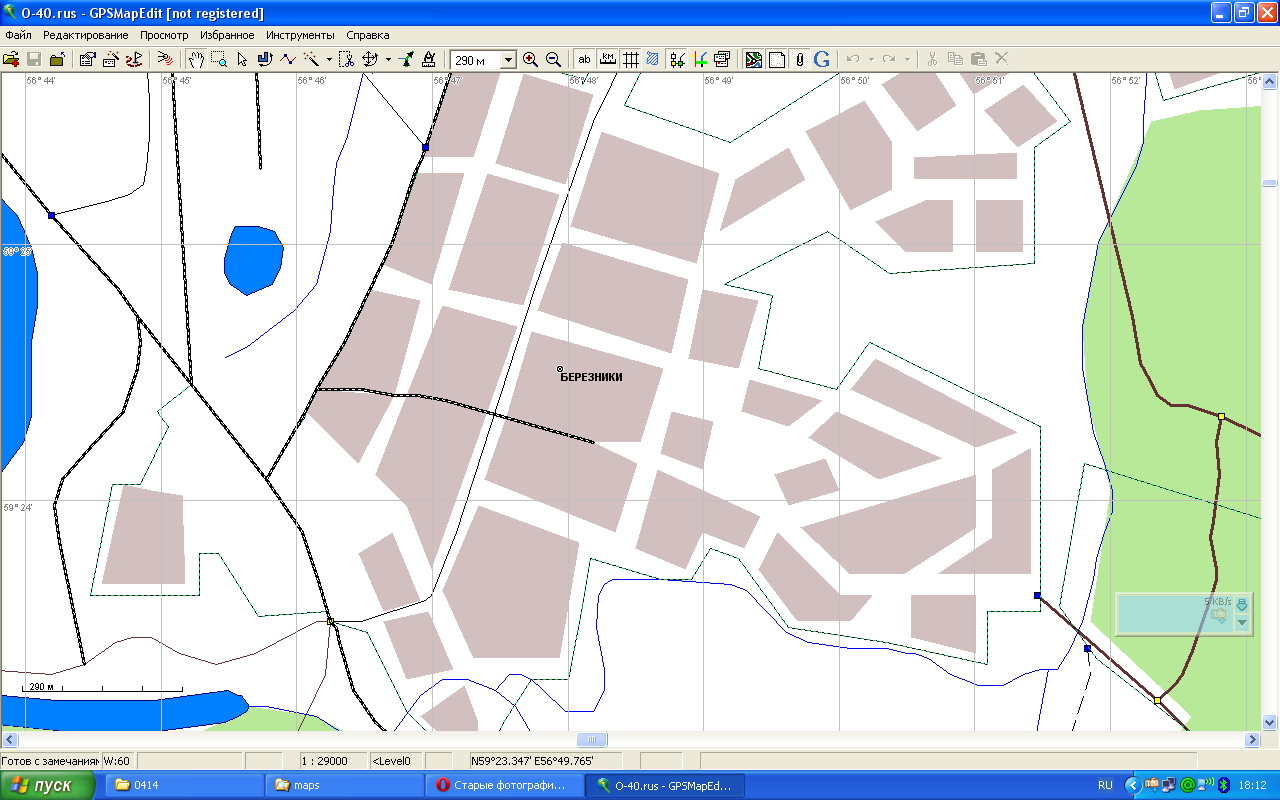1280x800 pixels.
Task: Expand the 290 м scale dropdown
Action: pyautogui.click(x=508, y=60)
